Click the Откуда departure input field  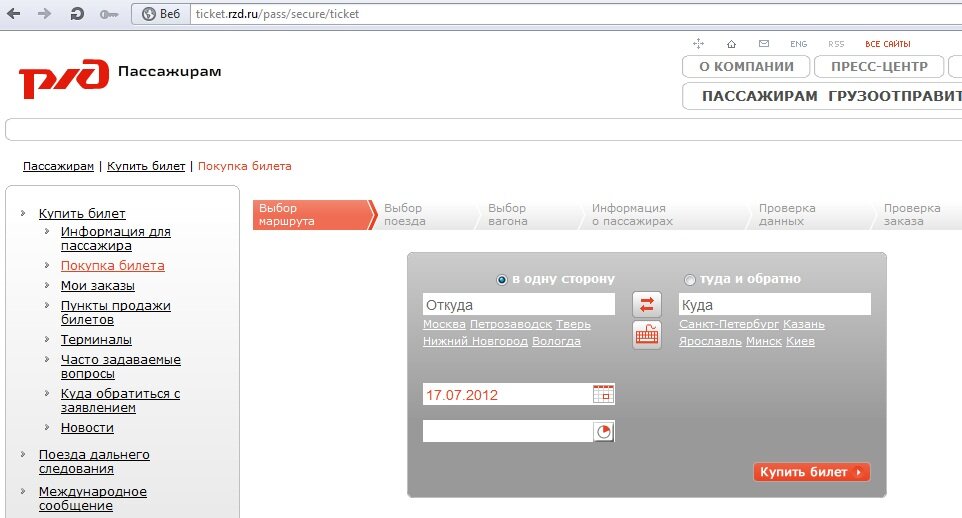tap(518, 304)
